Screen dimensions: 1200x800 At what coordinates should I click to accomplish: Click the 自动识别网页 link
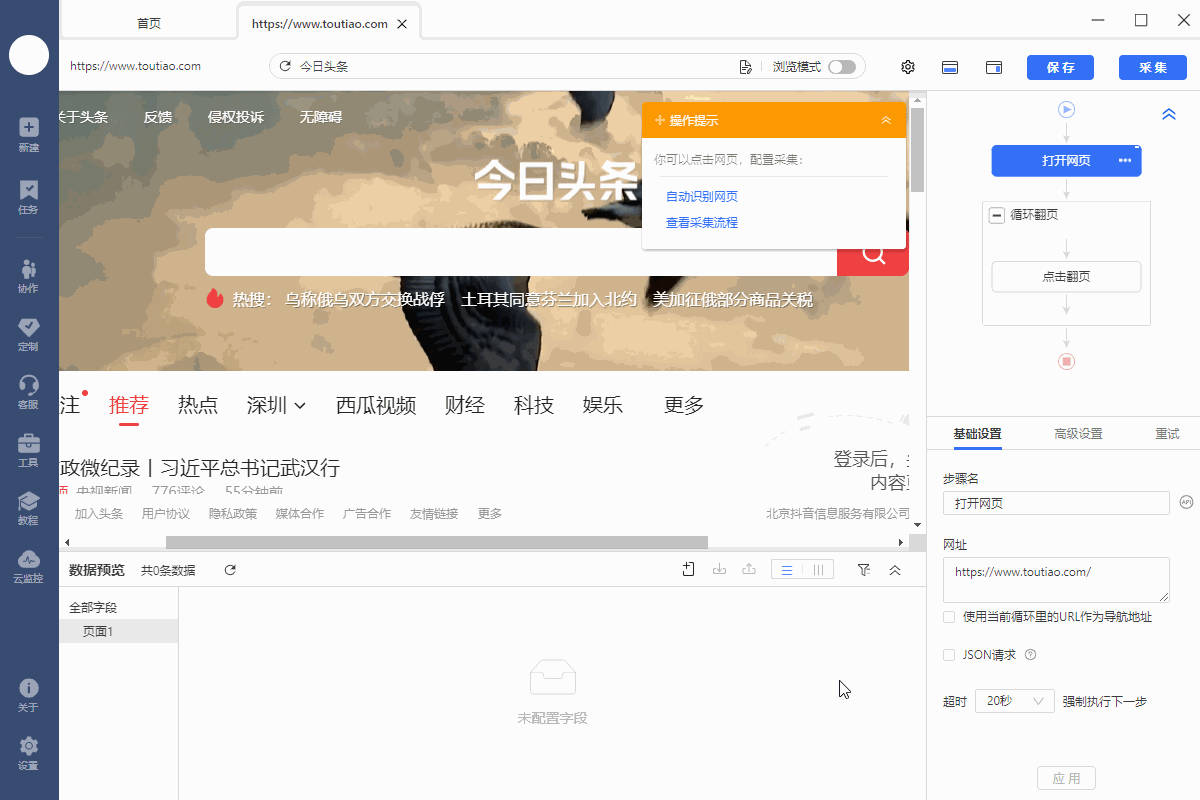pos(702,197)
